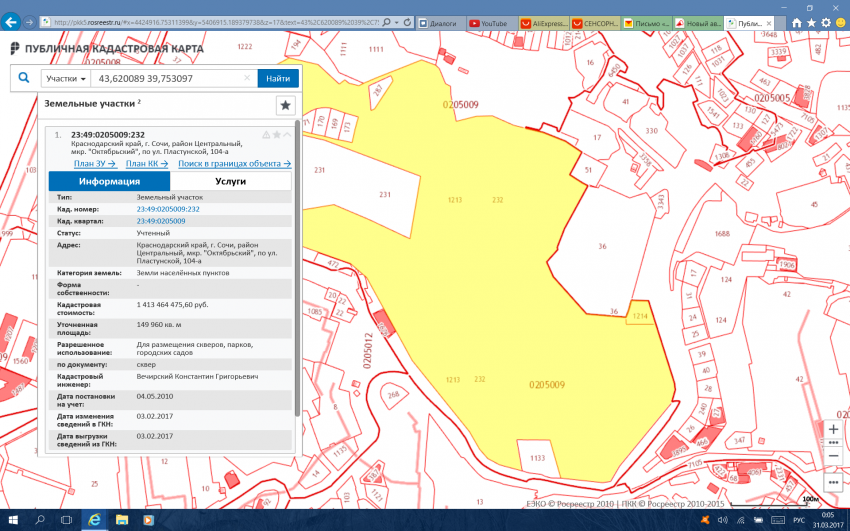Image resolution: width=850 pixels, height=531 pixels.
Task: Collapse the parcel result card chevron
Action: tap(288, 135)
